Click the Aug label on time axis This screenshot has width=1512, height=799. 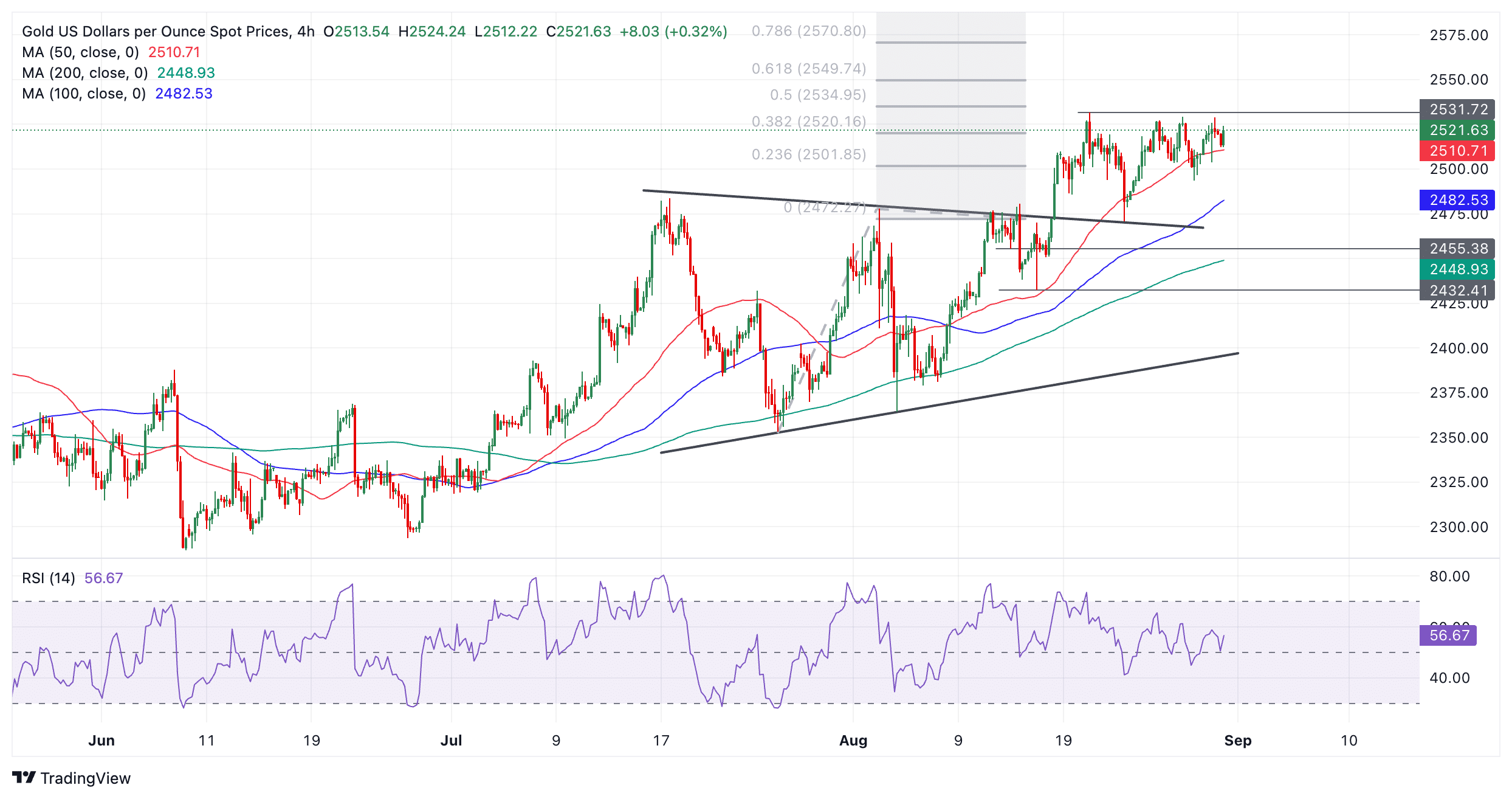[853, 741]
